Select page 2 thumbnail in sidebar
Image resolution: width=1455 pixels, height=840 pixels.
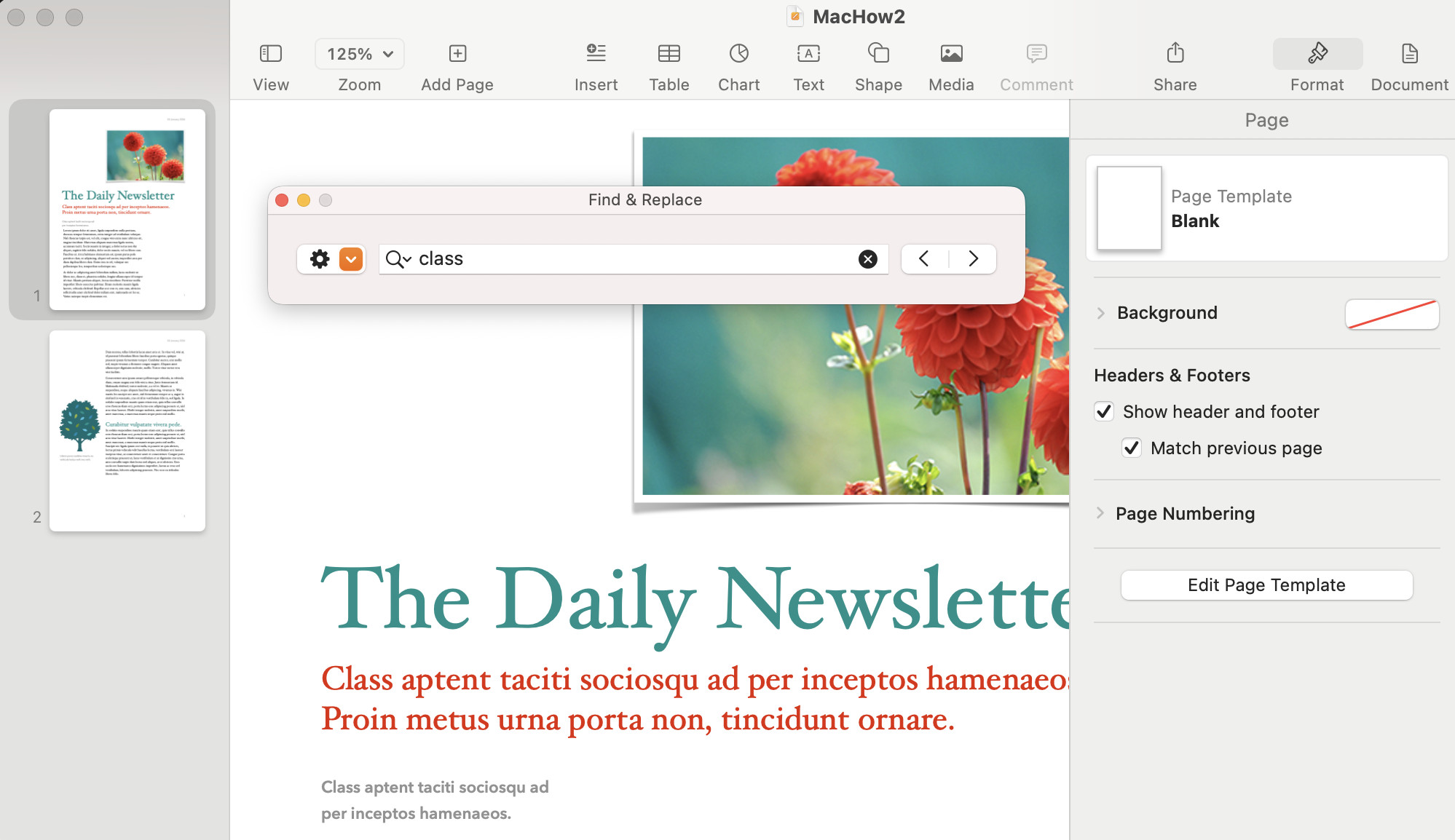(127, 431)
